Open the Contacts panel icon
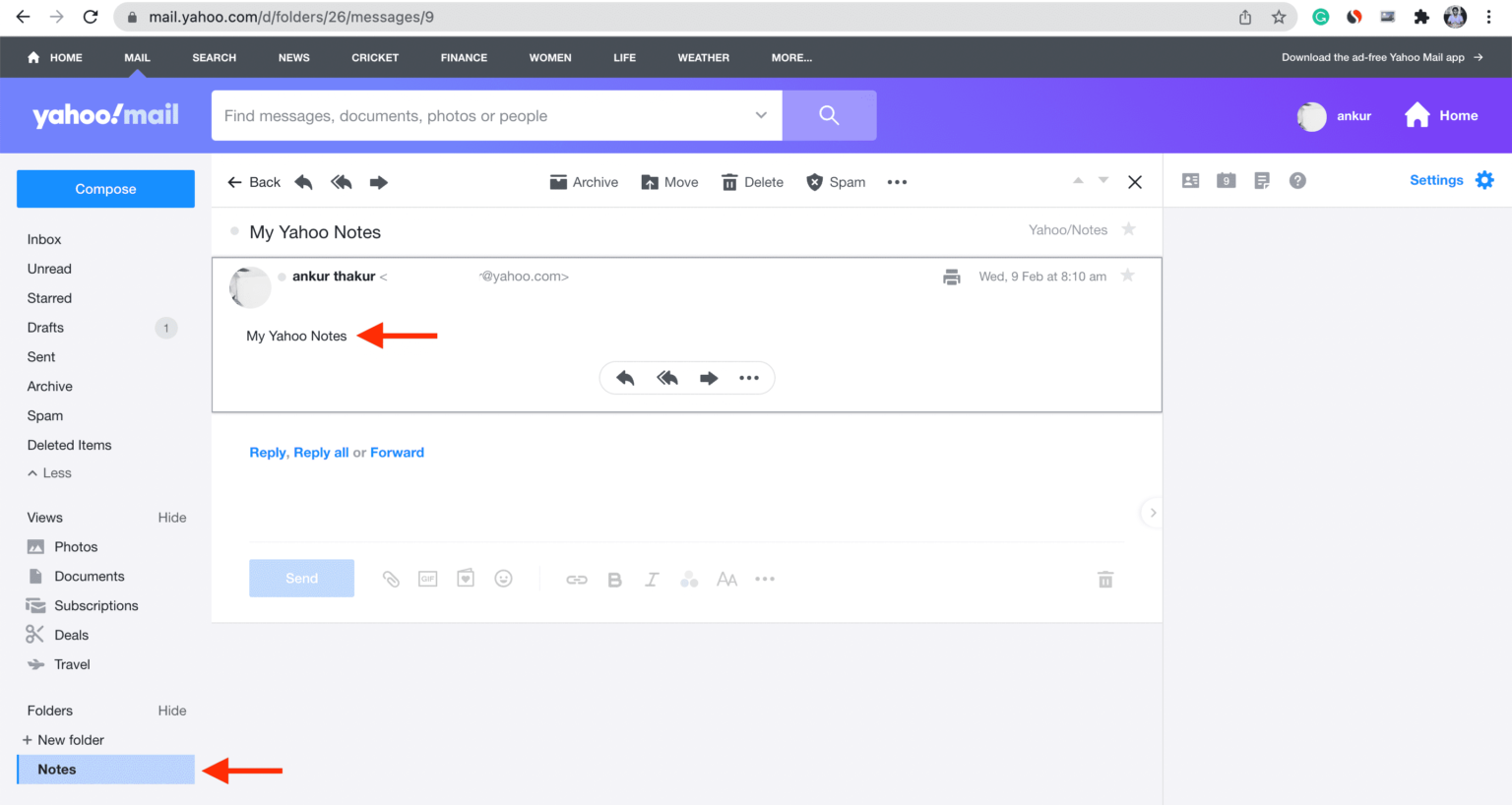The width and height of the screenshot is (1512, 805). [1191, 180]
